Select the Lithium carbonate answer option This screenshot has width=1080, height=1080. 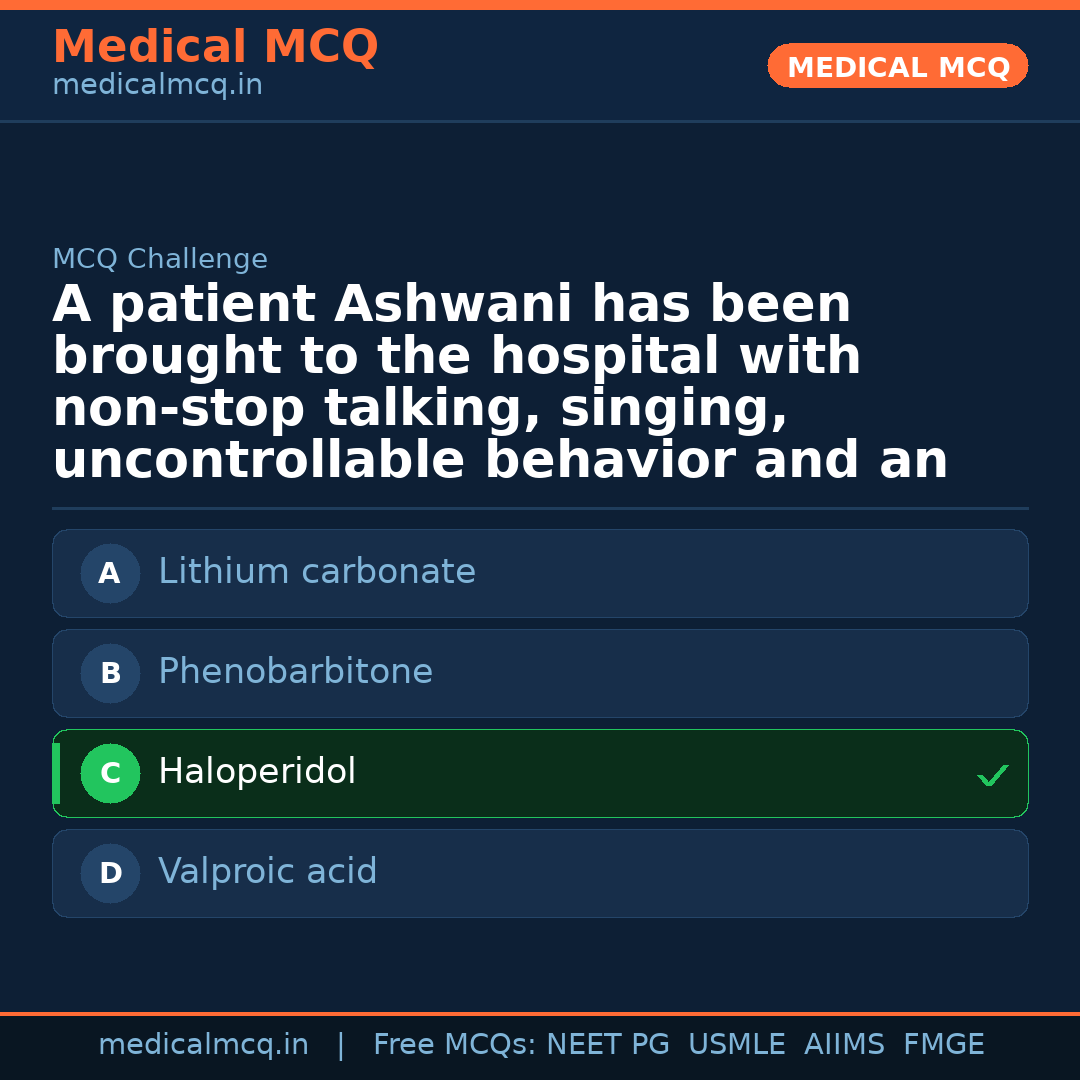point(540,573)
